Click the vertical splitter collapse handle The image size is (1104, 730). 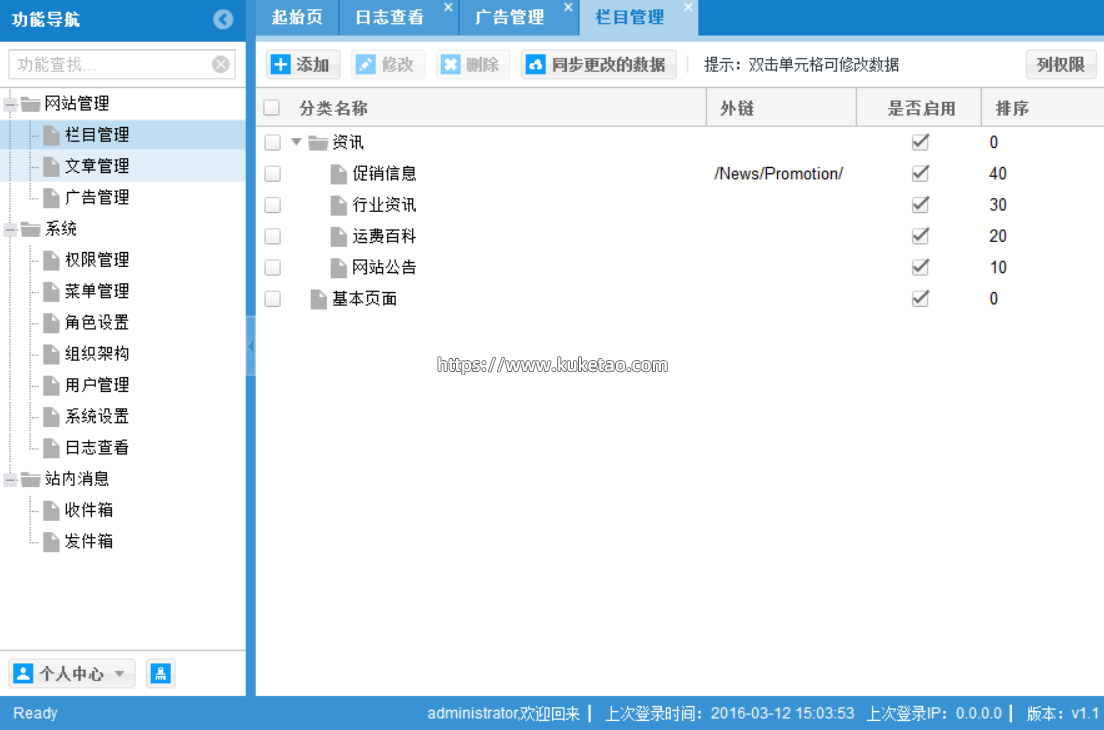(250, 346)
